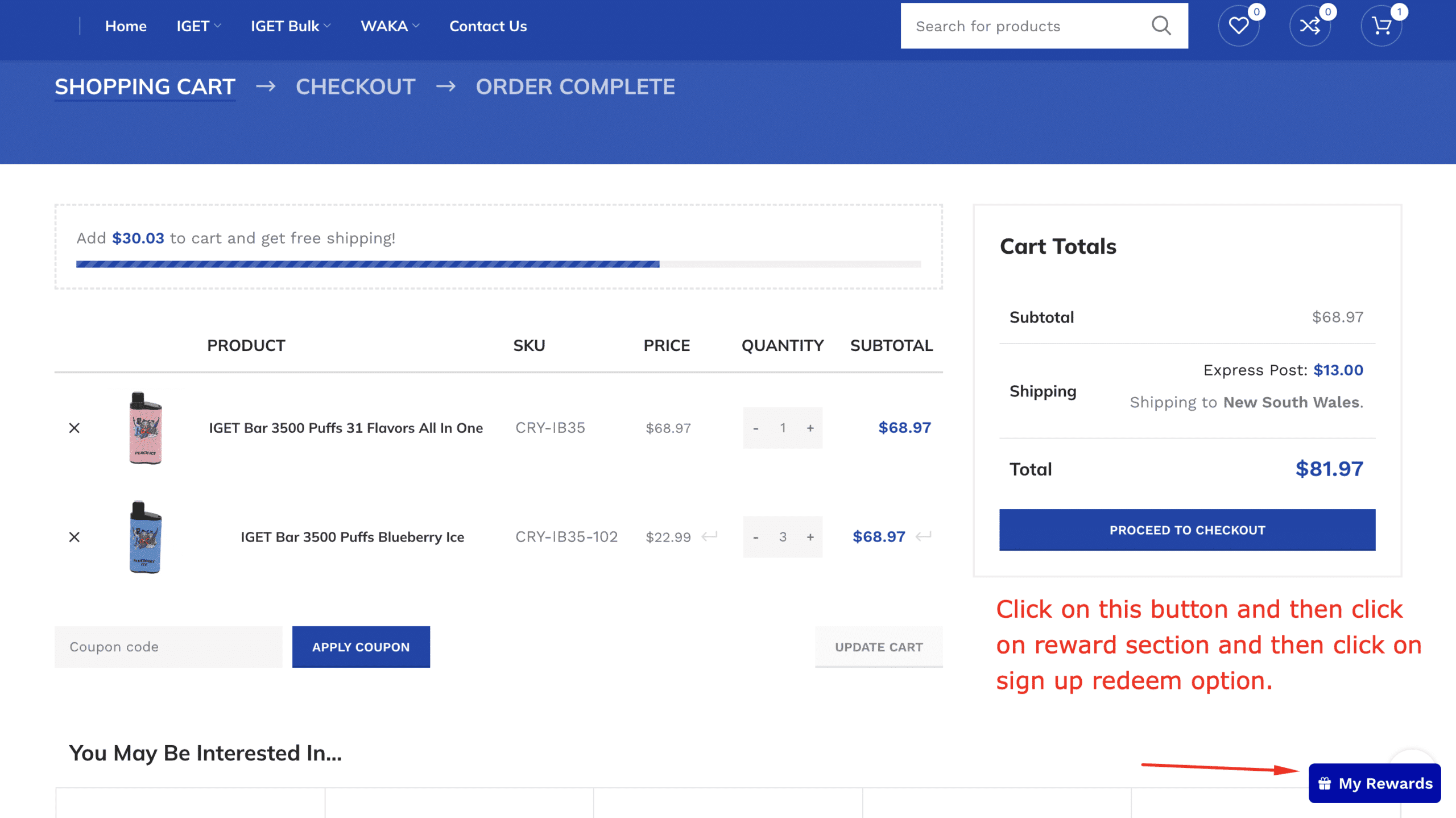Screen dimensions: 1456x818
Task: Click UPDATE CART link
Action: point(878,645)
